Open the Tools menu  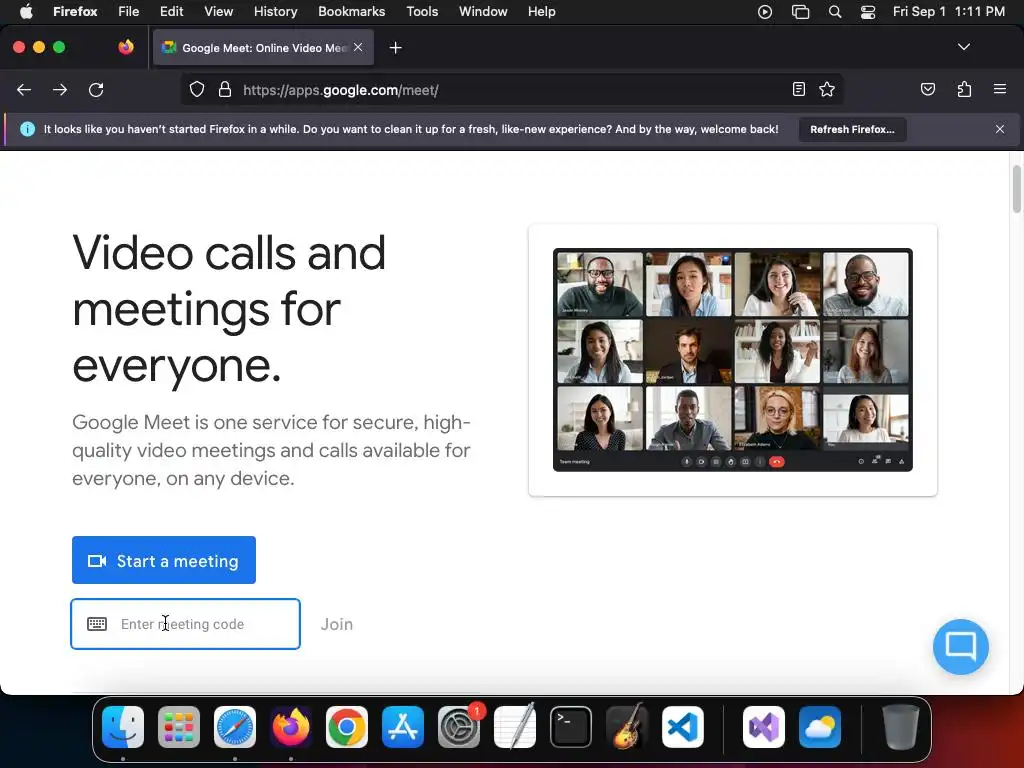[422, 12]
